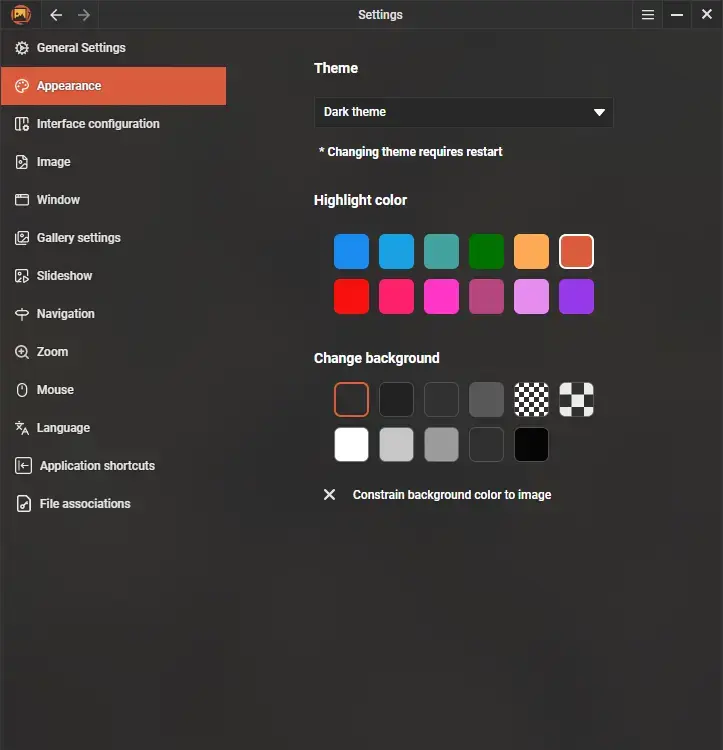
Task: Open the hamburger menu in title bar
Action: click(x=648, y=15)
